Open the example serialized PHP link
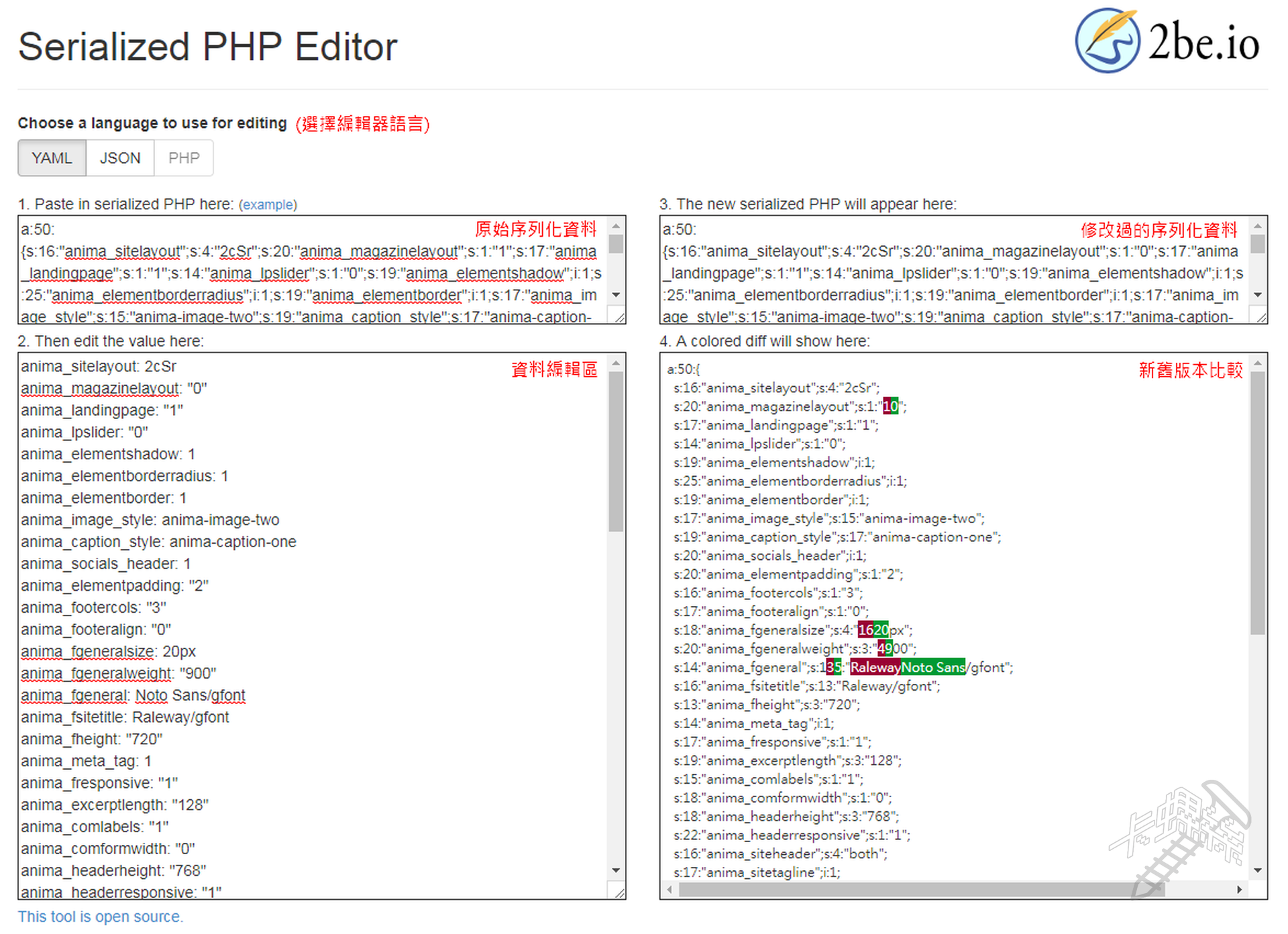Image resolution: width=1288 pixels, height=934 pixels. point(268,205)
